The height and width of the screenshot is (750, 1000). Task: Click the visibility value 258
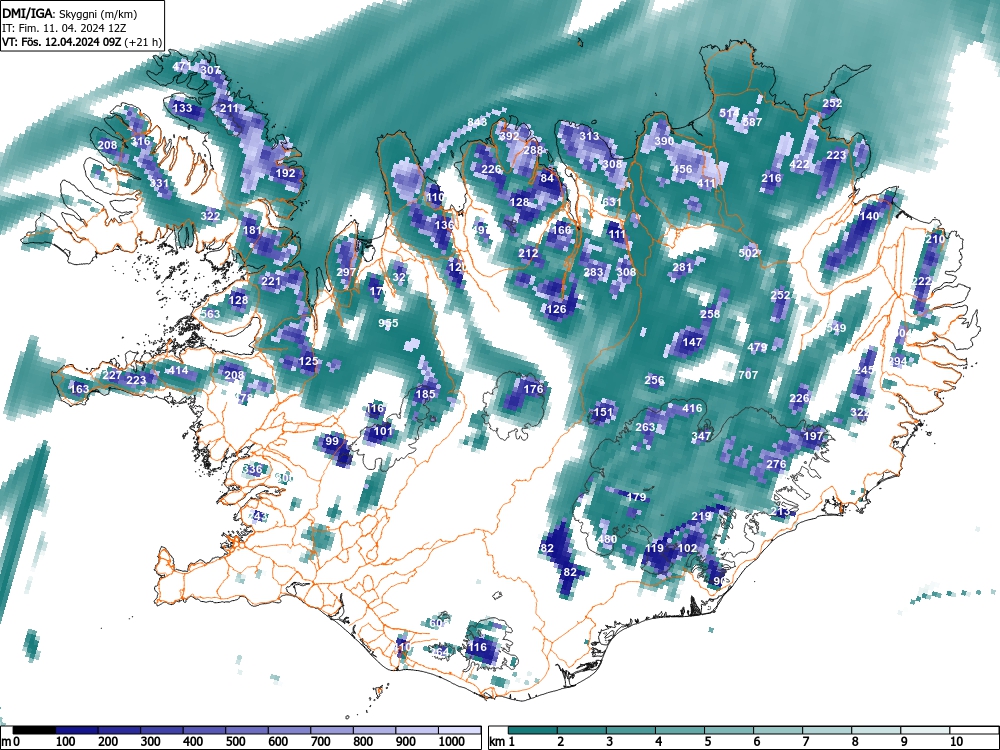click(710, 314)
